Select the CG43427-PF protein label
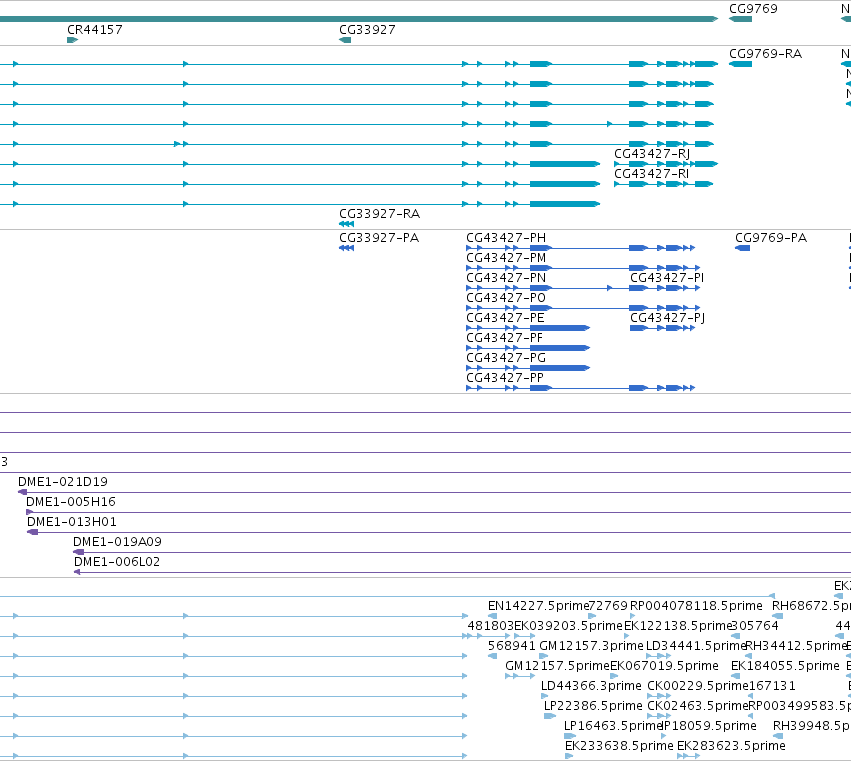This screenshot has height=761, width=851. (505, 338)
